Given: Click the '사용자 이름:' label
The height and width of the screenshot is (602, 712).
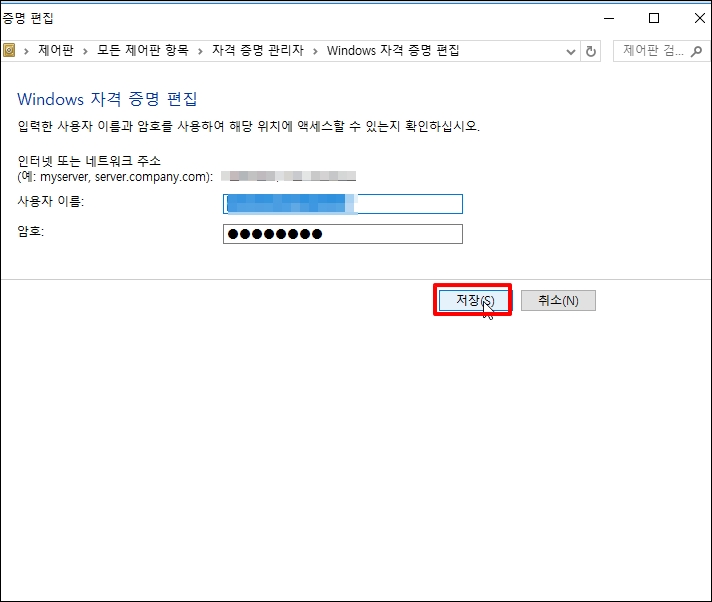Looking at the screenshot, I should [51, 201].
